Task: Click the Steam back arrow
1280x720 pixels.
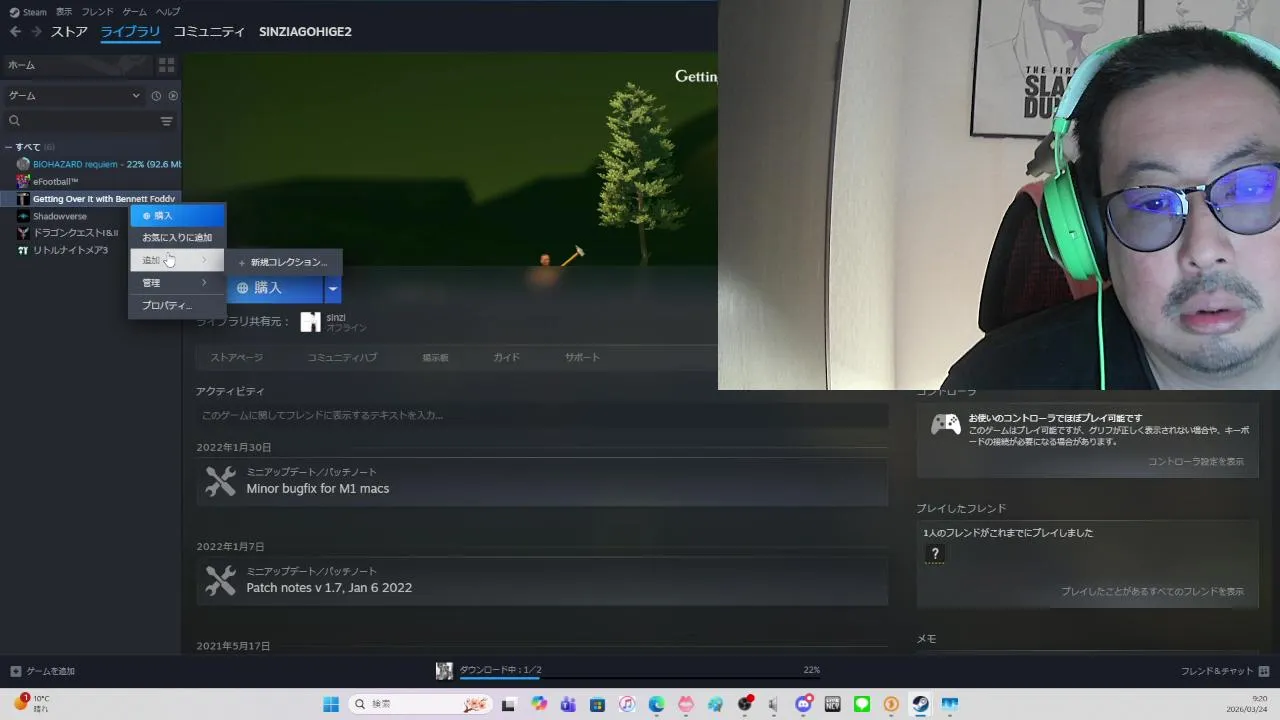Action: (x=15, y=32)
